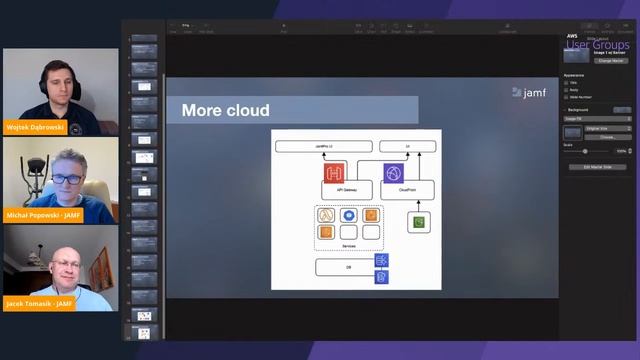Add a Comment from the toolbar
The image size is (640, 360).
click(426, 28)
